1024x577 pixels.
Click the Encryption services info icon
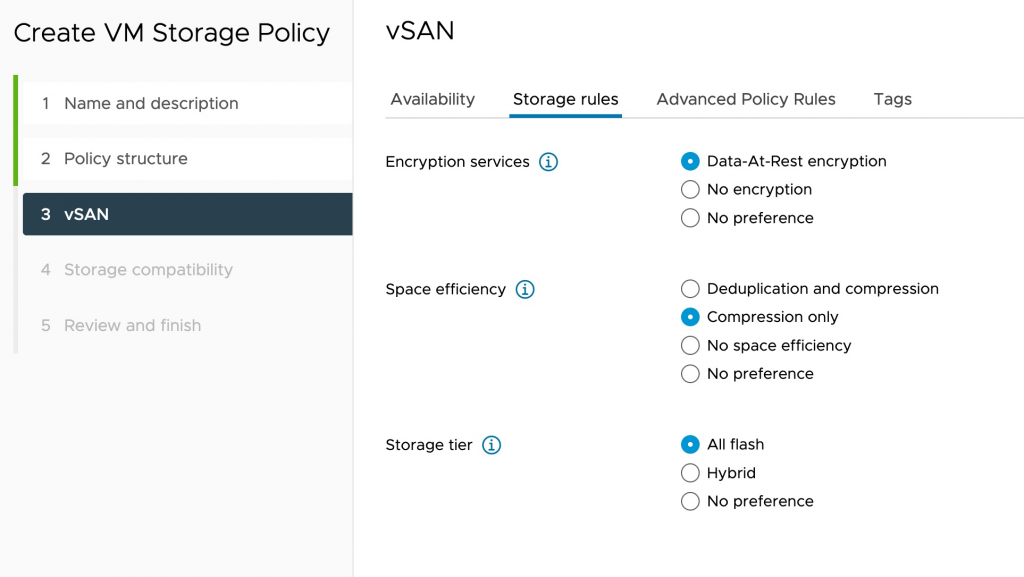548,162
